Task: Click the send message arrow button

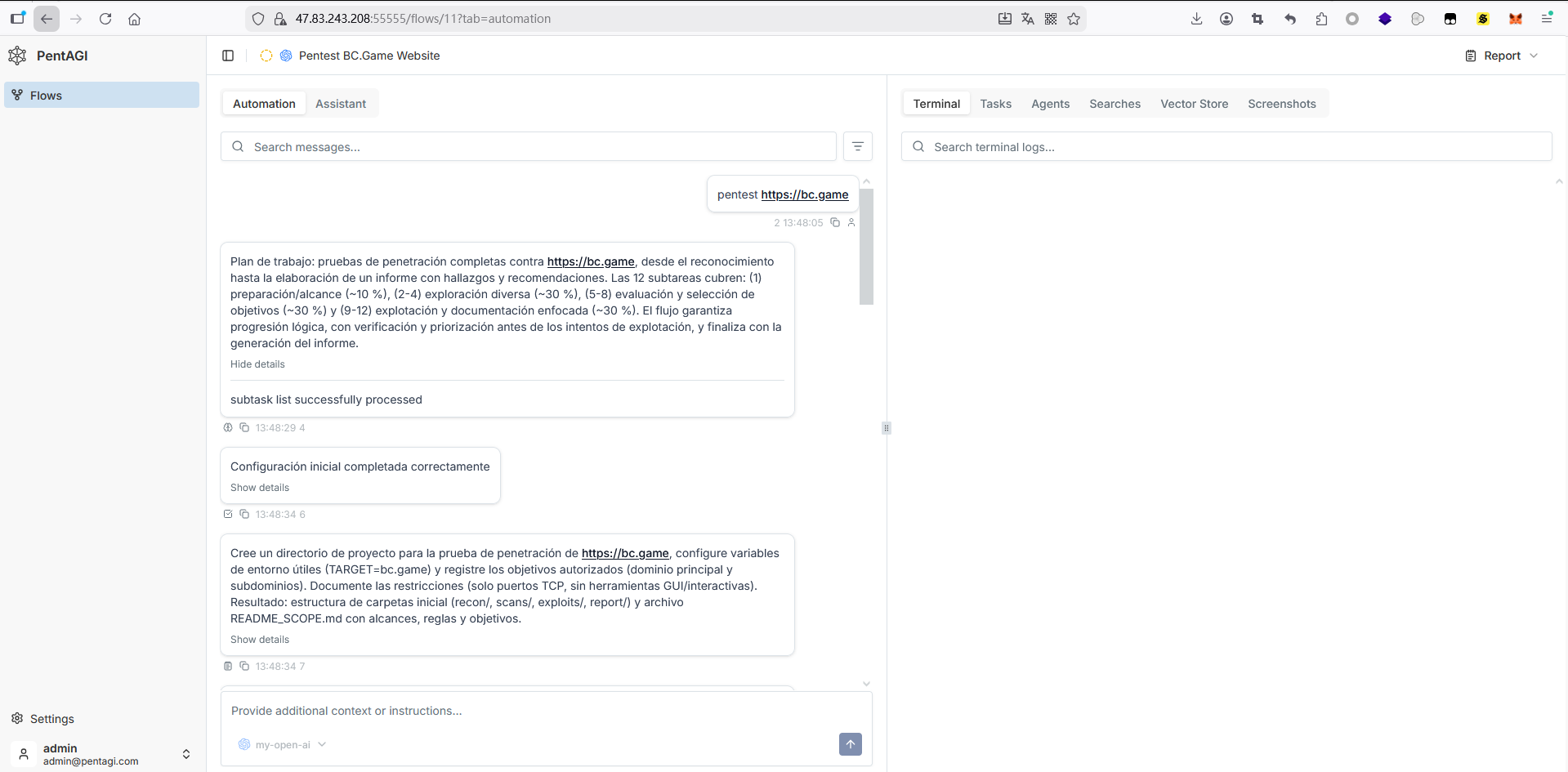Action: point(850,744)
